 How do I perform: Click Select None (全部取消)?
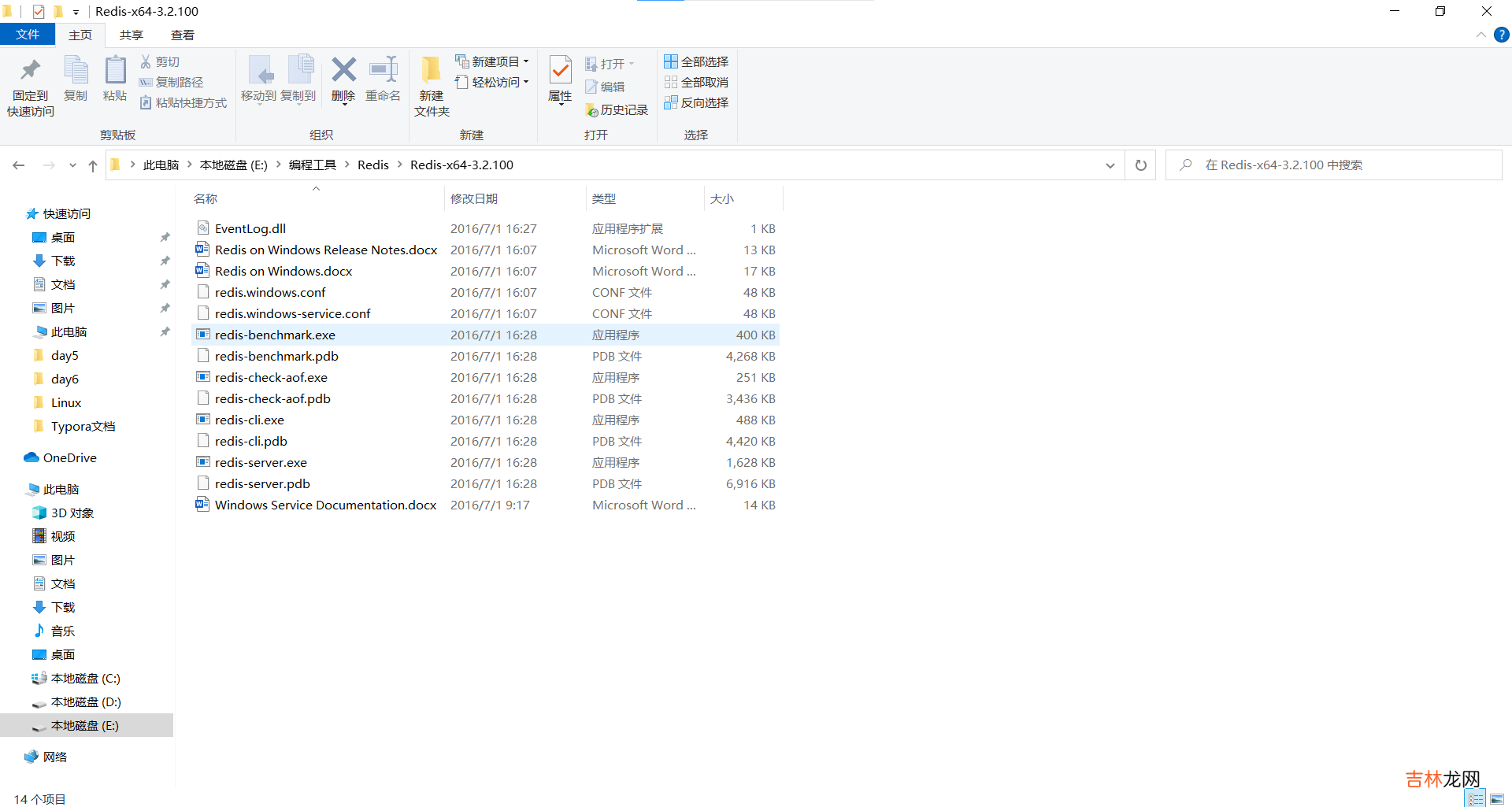[x=696, y=82]
